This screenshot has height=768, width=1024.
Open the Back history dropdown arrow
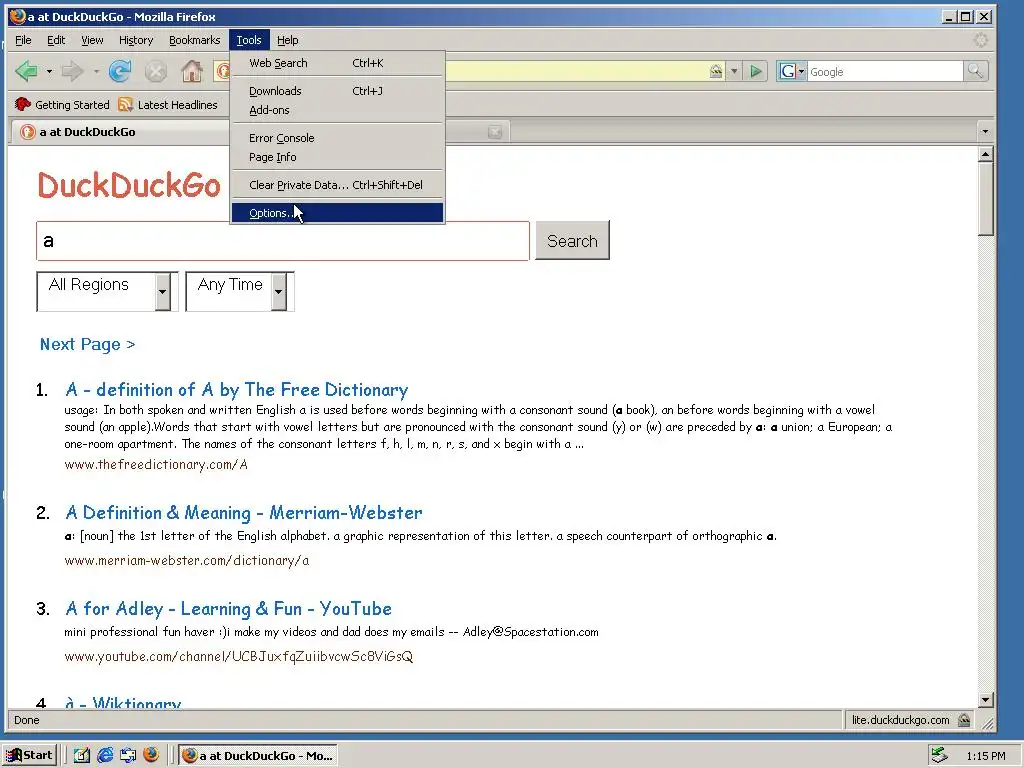click(49, 71)
